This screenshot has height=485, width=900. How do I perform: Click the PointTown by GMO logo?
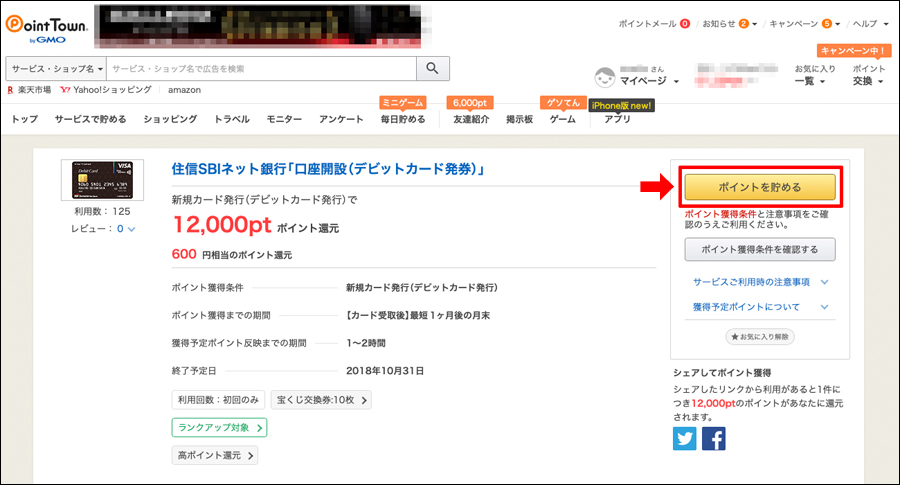tap(46, 29)
